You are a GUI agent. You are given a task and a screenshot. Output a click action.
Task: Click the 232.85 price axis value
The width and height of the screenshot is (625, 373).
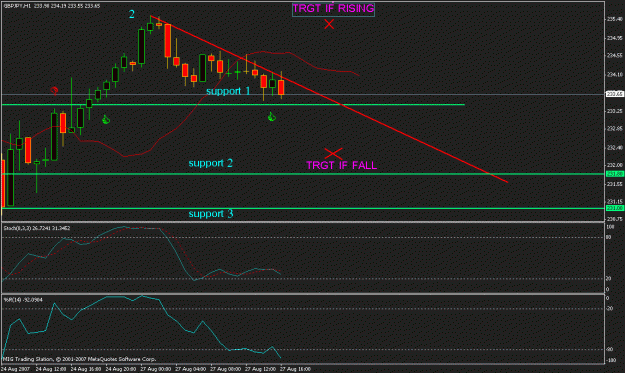coord(615,128)
